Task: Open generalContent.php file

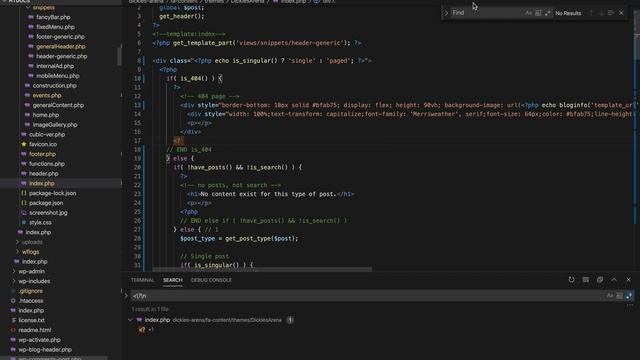Action: click(58, 105)
